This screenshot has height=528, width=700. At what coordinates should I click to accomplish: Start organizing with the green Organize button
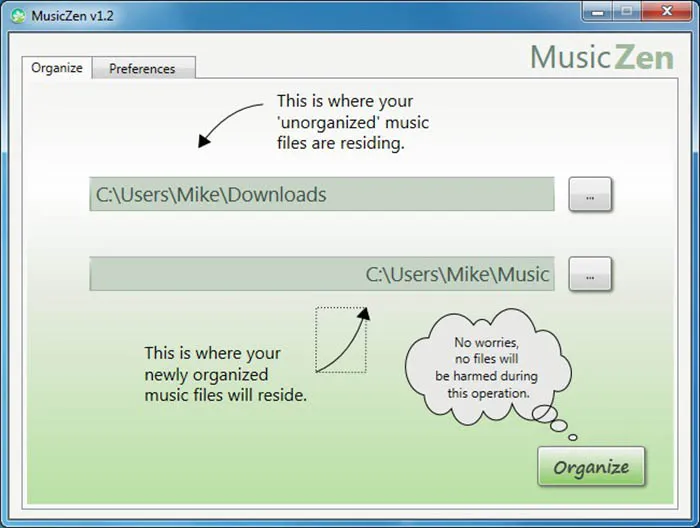click(591, 466)
